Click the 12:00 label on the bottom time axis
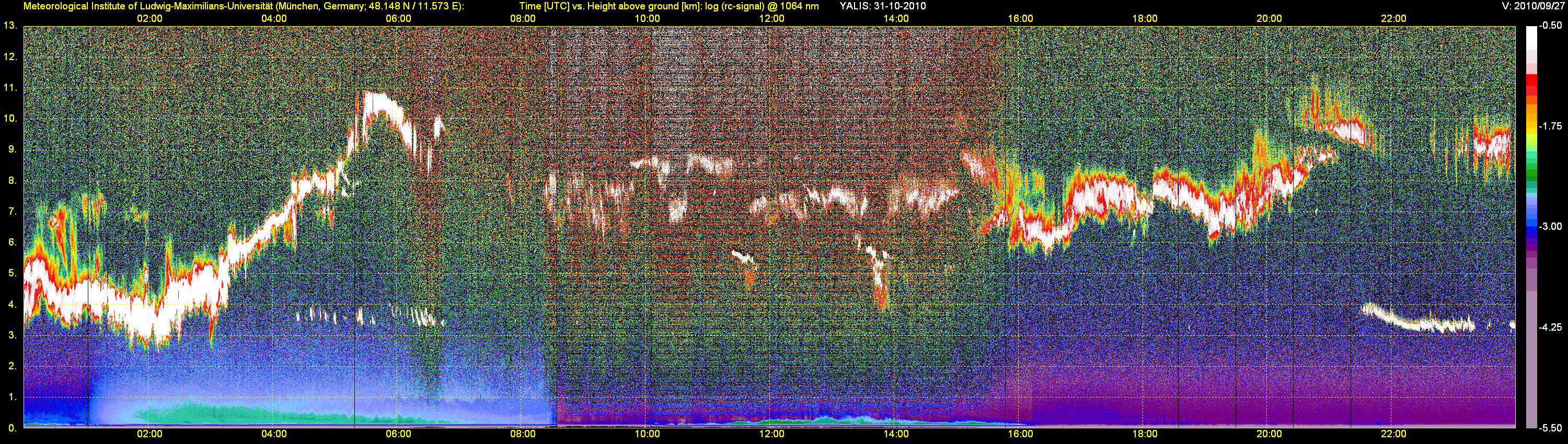Viewport: 1568px width, 444px height. click(771, 434)
